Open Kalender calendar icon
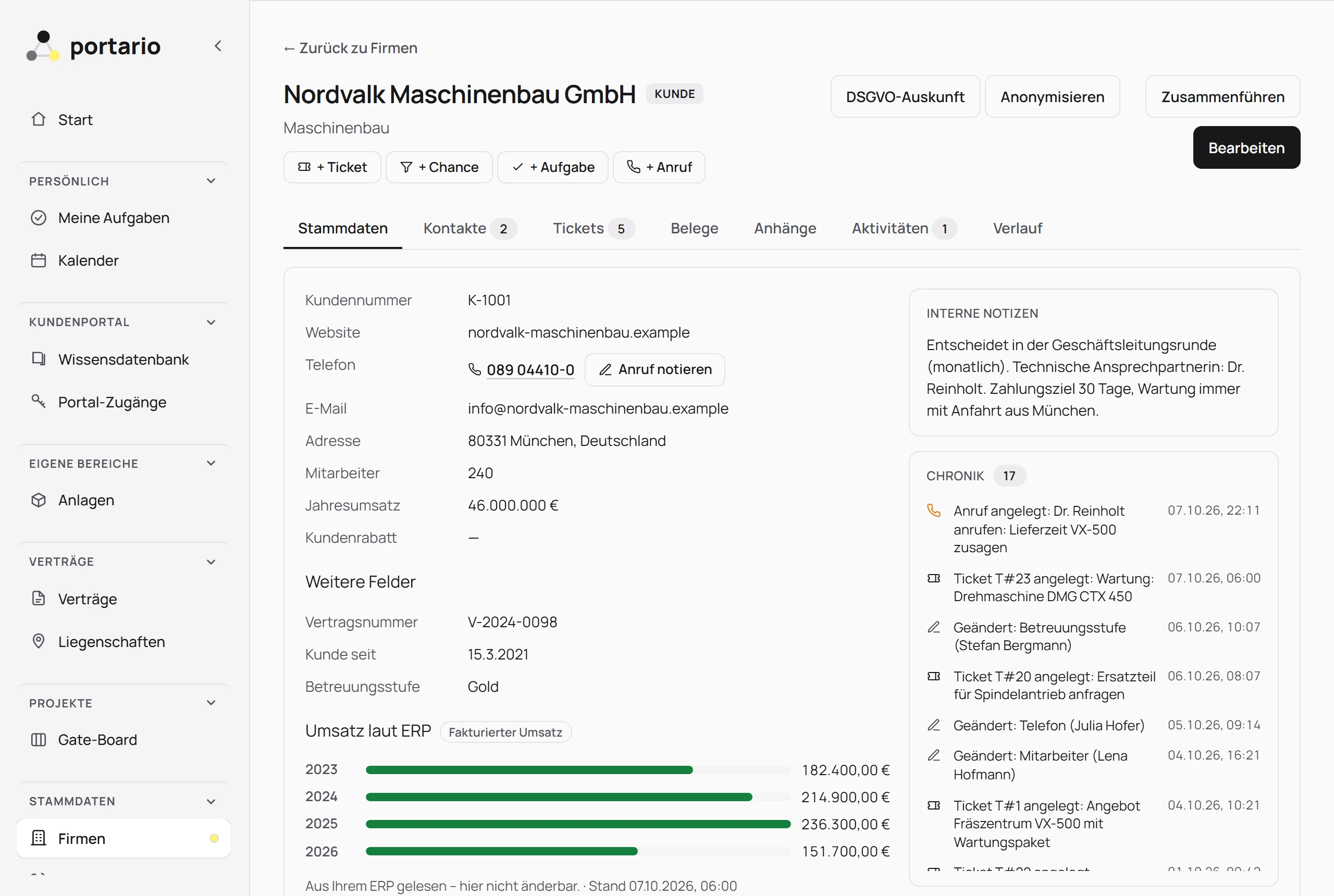Screen dimensions: 1334x896 pyautogui.click(x=38, y=260)
